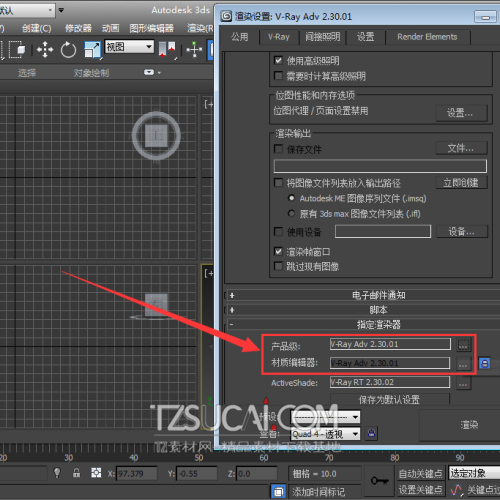500x500 pixels.
Task: Open the 修改器 menu
Action: pyautogui.click(x=78, y=28)
